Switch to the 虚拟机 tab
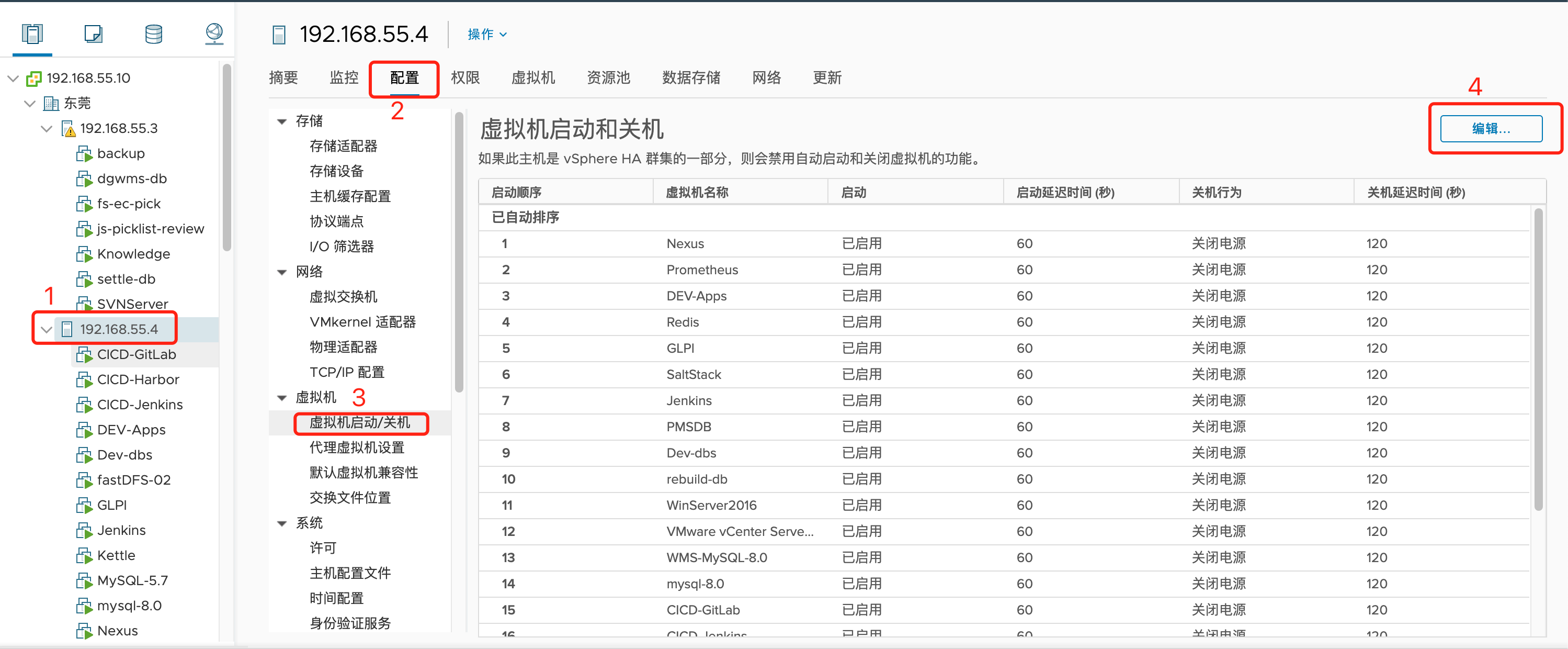 [532, 77]
